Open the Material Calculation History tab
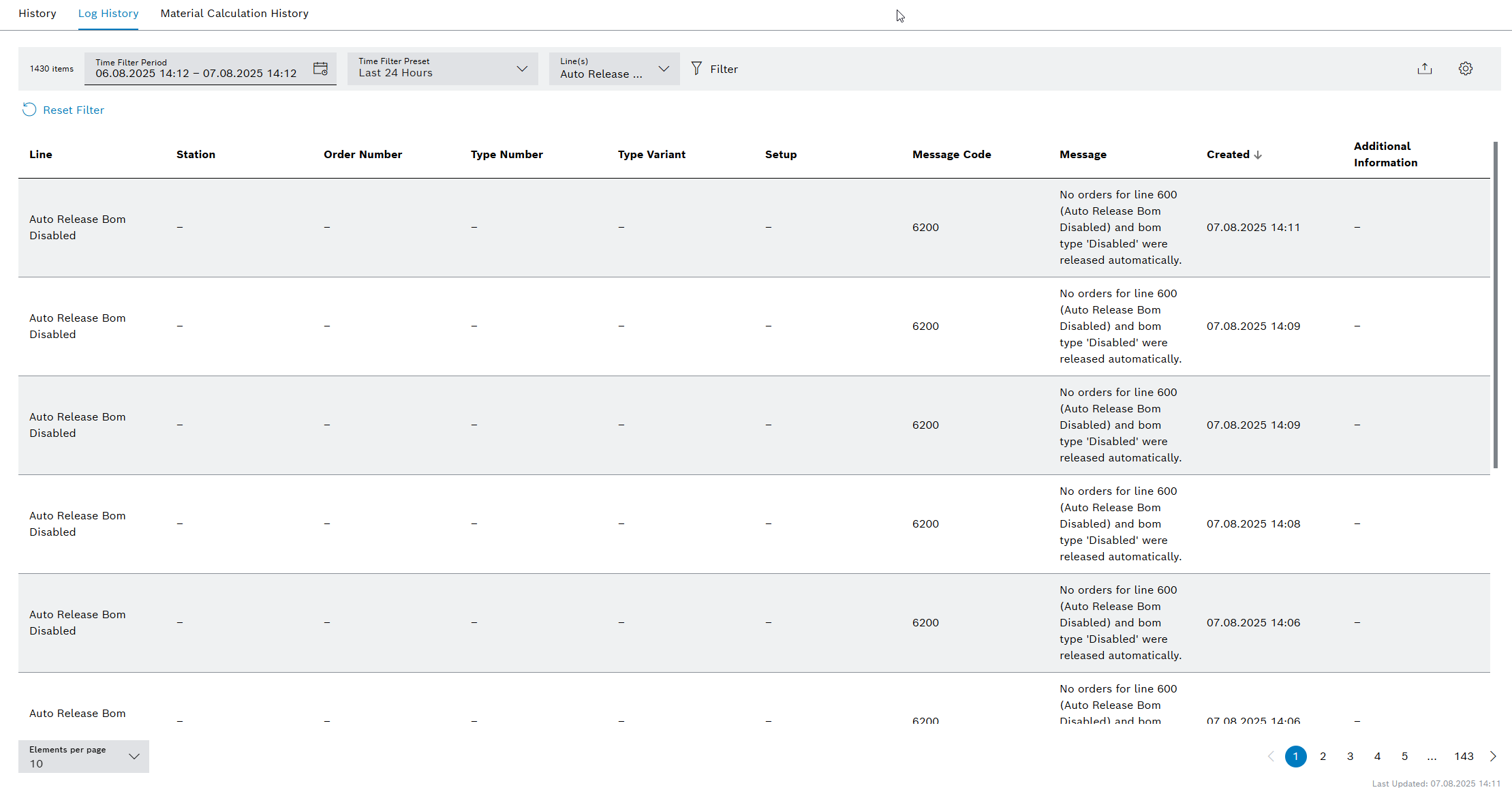The image size is (1512, 792). pyautogui.click(x=234, y=13)
